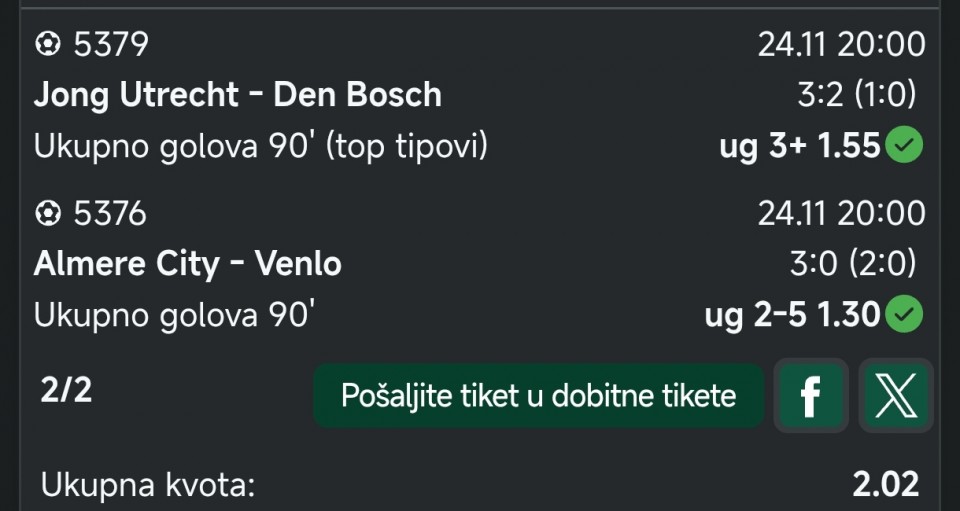Viewport: 960px width, 511px height.
Task: Click the 3:2 (1:0) match result
Action: pyautogui.click(x=856, y=95)
